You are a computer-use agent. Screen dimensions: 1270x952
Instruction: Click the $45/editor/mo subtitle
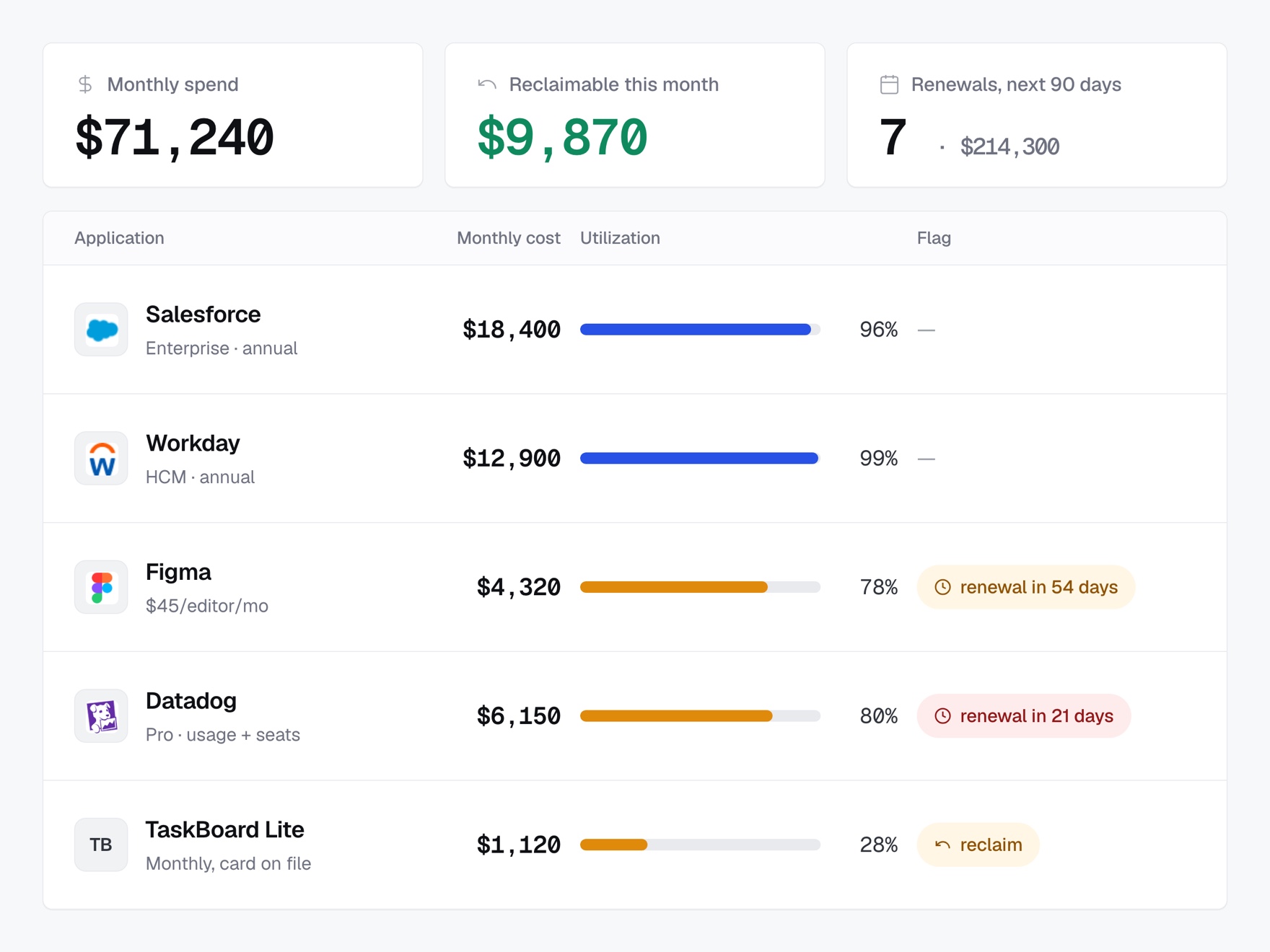pyautogui.click(x=207, y=606)
